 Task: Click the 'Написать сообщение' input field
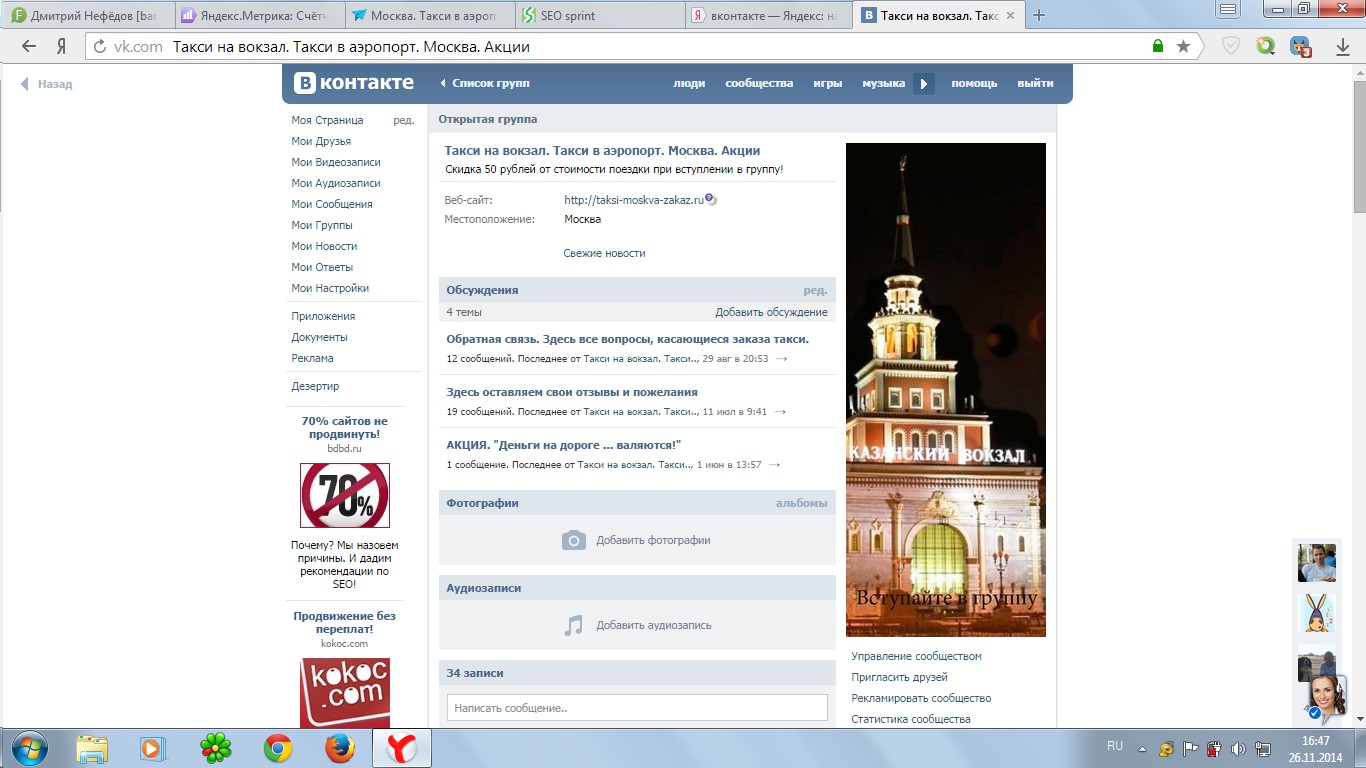[x=637, y=708]
